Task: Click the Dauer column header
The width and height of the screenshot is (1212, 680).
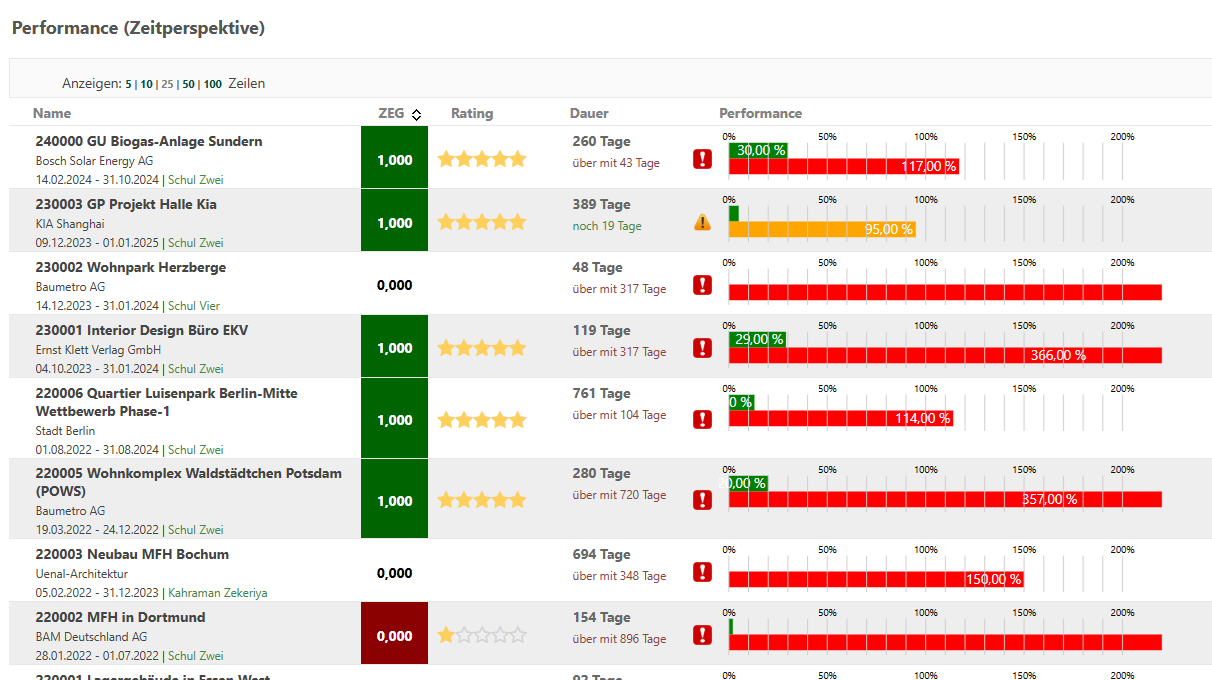Action: (589, 113)
